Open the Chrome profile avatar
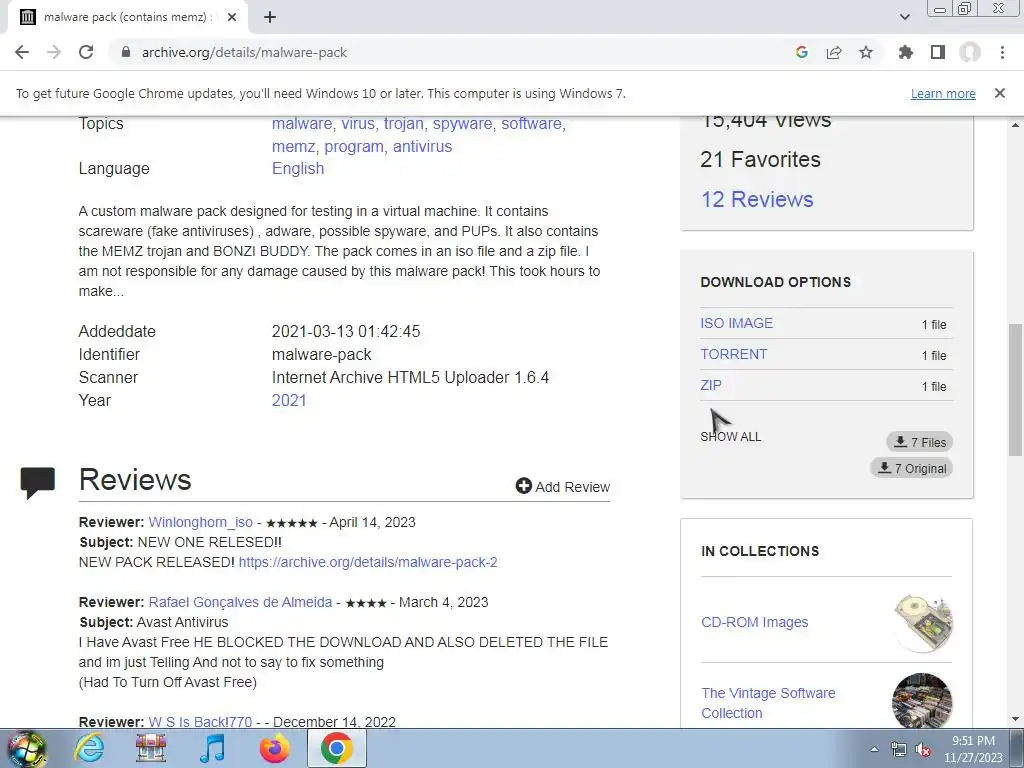The height and width of the screenshot is (768, 1024). tap(970, 52)
